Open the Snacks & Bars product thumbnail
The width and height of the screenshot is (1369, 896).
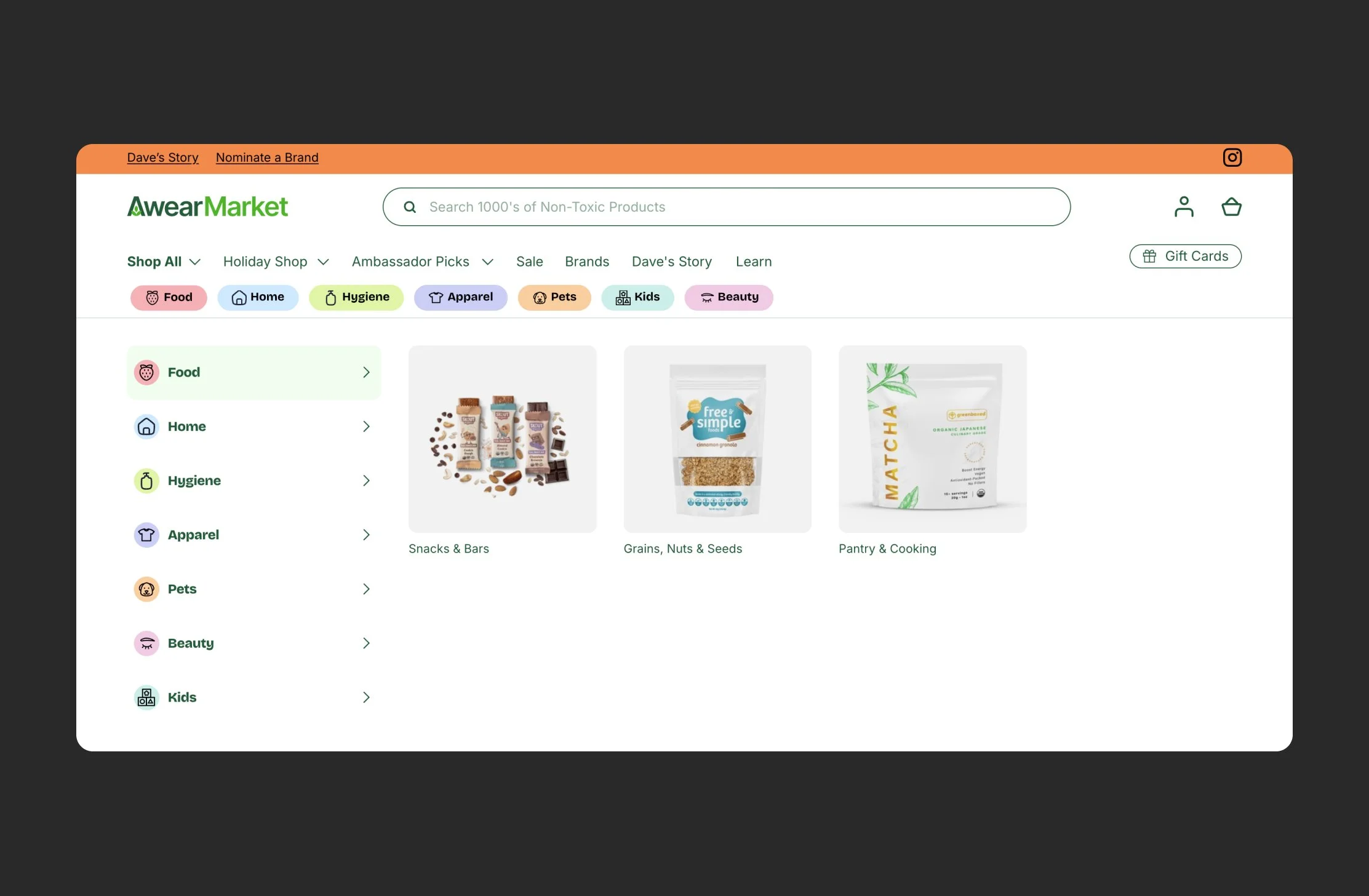(x=503, y=439)
